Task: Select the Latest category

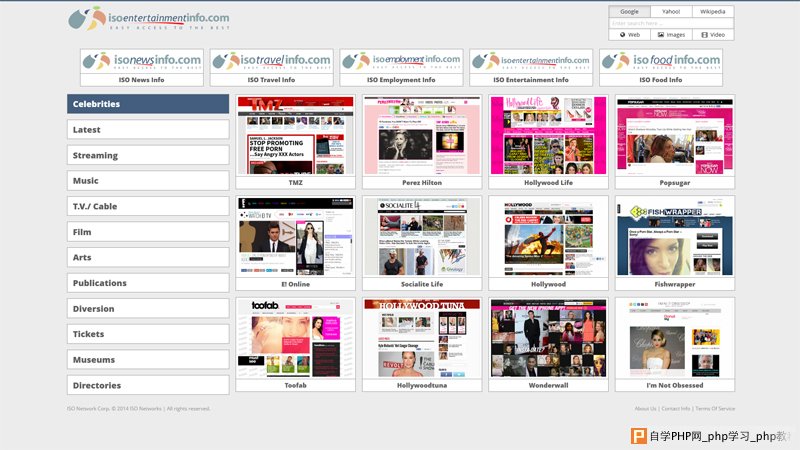Action: pos(148,130)
